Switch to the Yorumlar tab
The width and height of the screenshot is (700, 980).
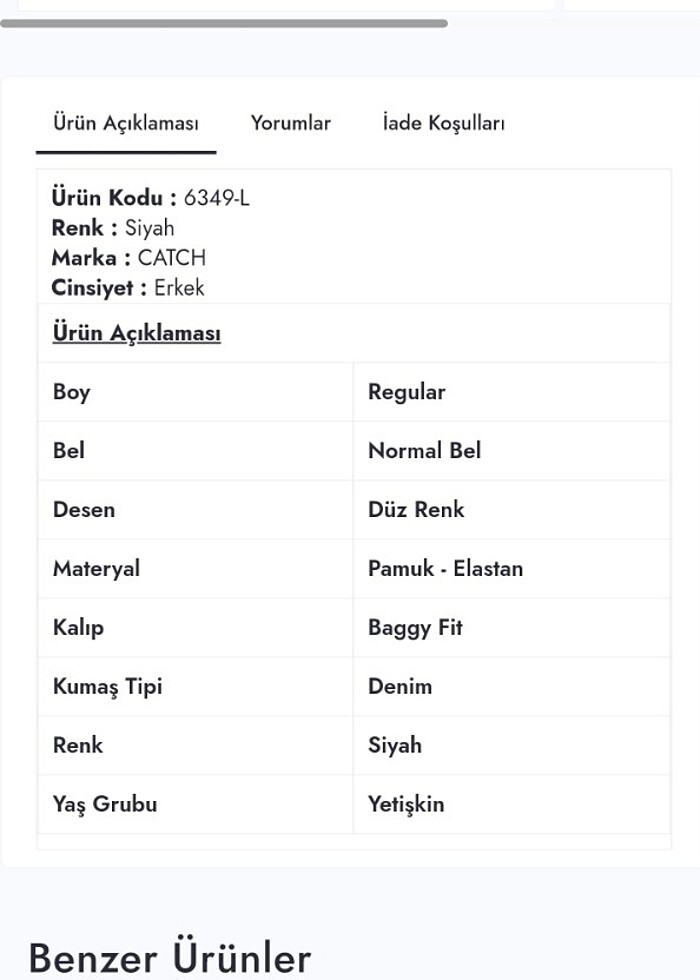[290, 123]
